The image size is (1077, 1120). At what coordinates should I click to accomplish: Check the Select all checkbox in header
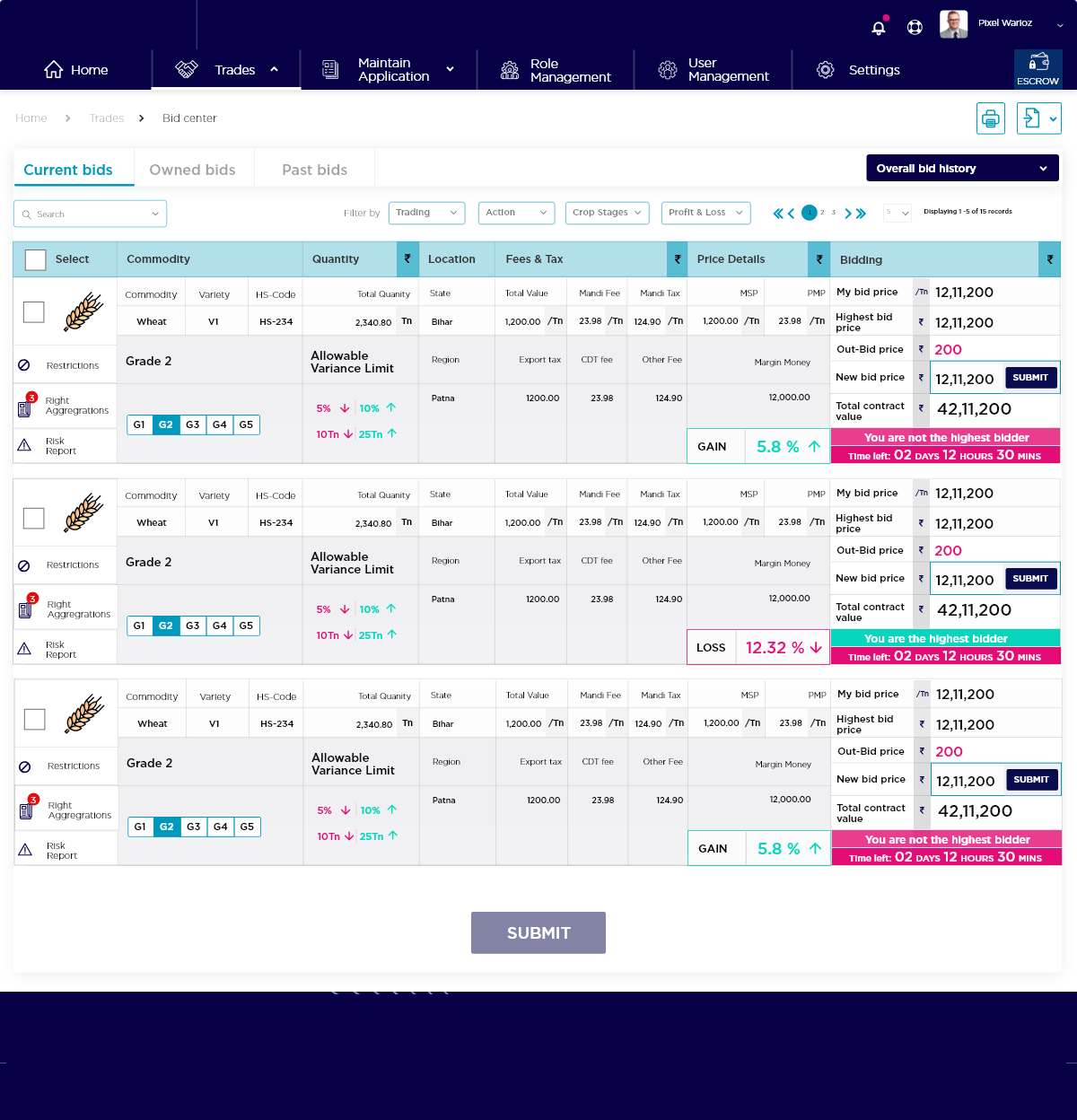(x=36, y=259)
